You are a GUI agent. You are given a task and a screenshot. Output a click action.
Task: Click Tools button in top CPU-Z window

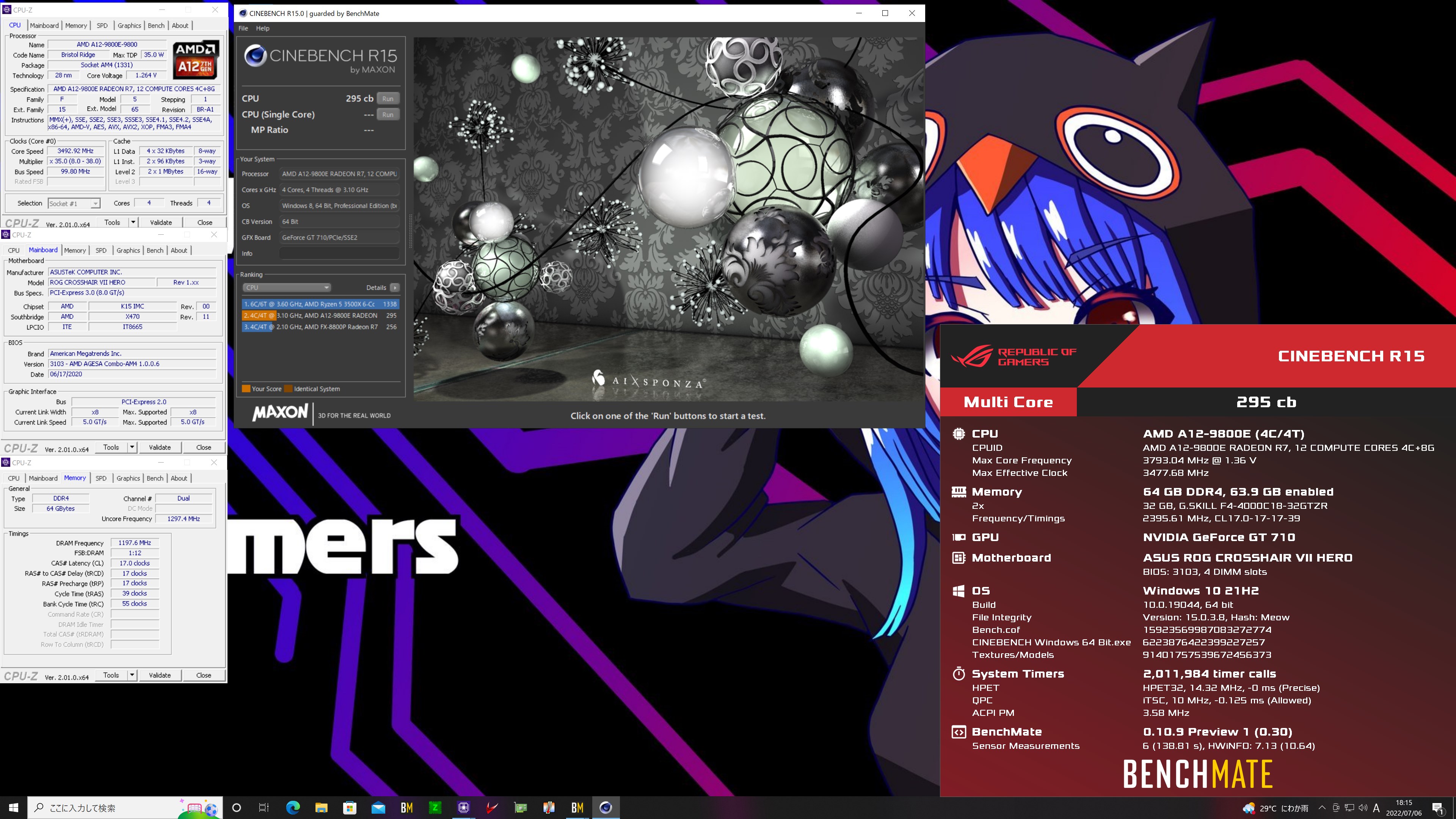(x=113, y=222)
